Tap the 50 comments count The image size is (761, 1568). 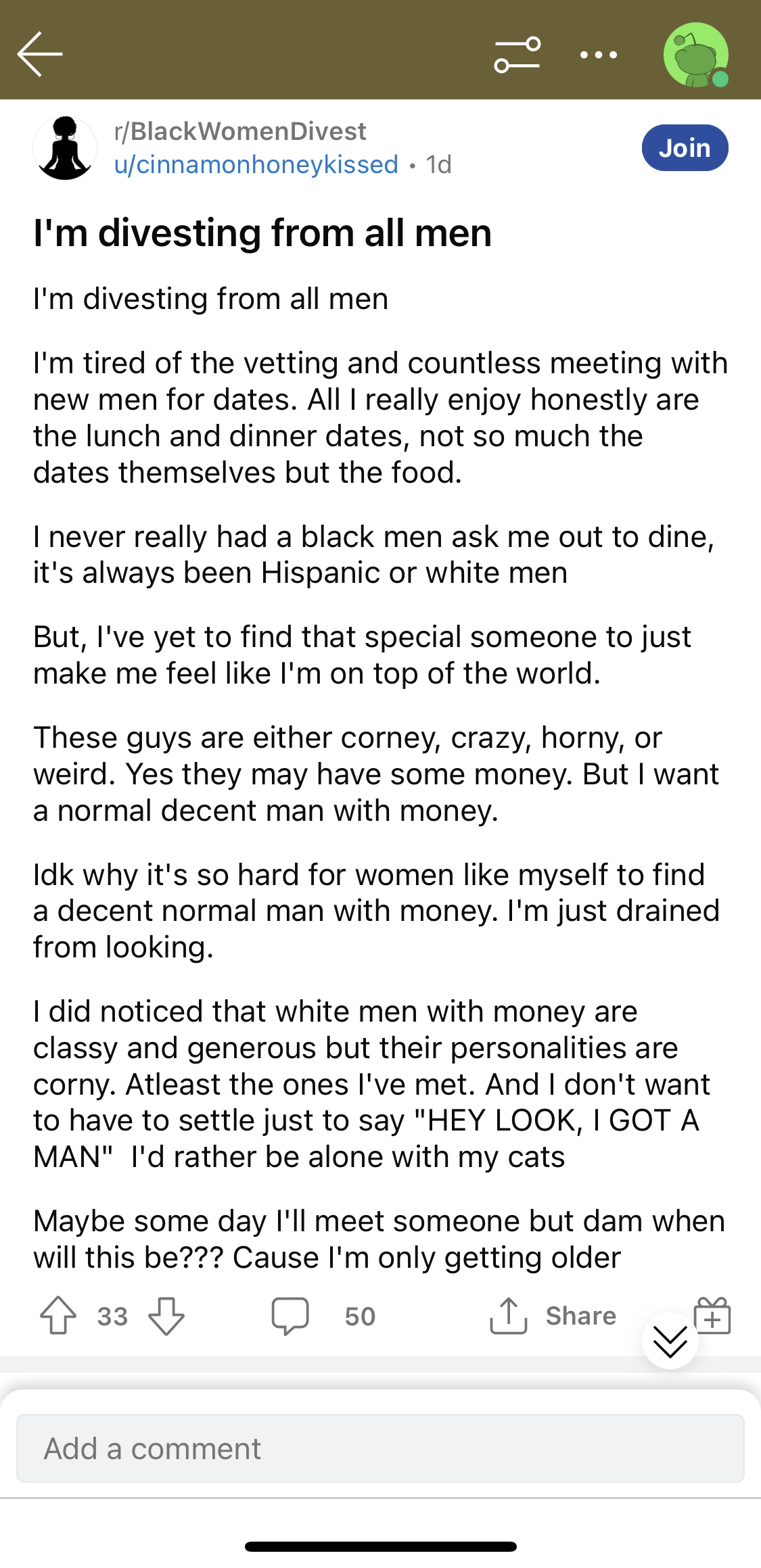[360, 1316]
